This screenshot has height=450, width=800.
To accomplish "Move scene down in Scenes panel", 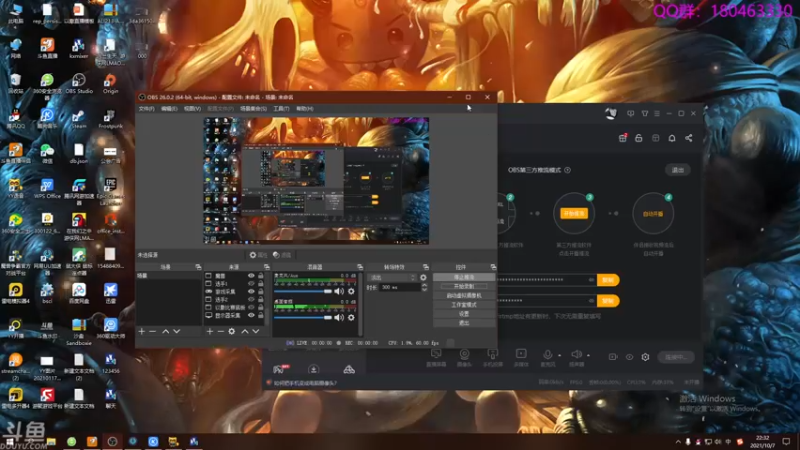I will 177,332.
